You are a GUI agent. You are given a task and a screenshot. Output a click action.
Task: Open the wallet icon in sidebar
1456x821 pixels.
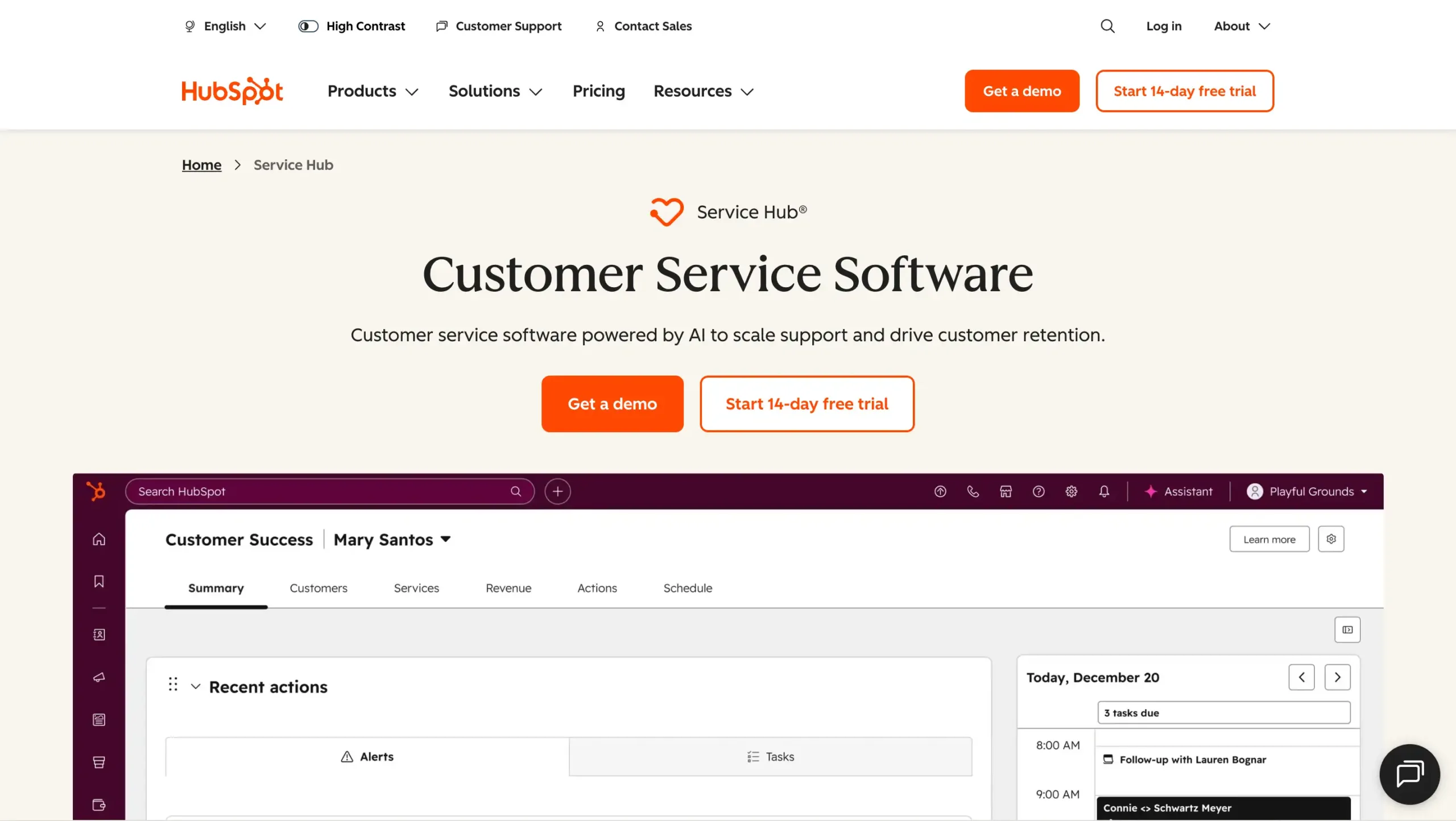(x=99, y=805)
